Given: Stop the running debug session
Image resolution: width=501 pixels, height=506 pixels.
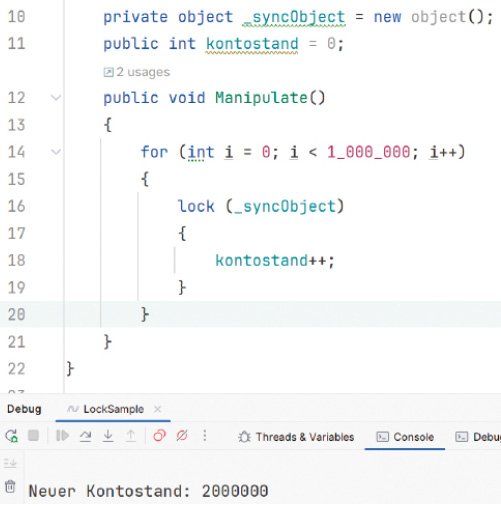Looking at the screenshot, I should click(33, 436).
